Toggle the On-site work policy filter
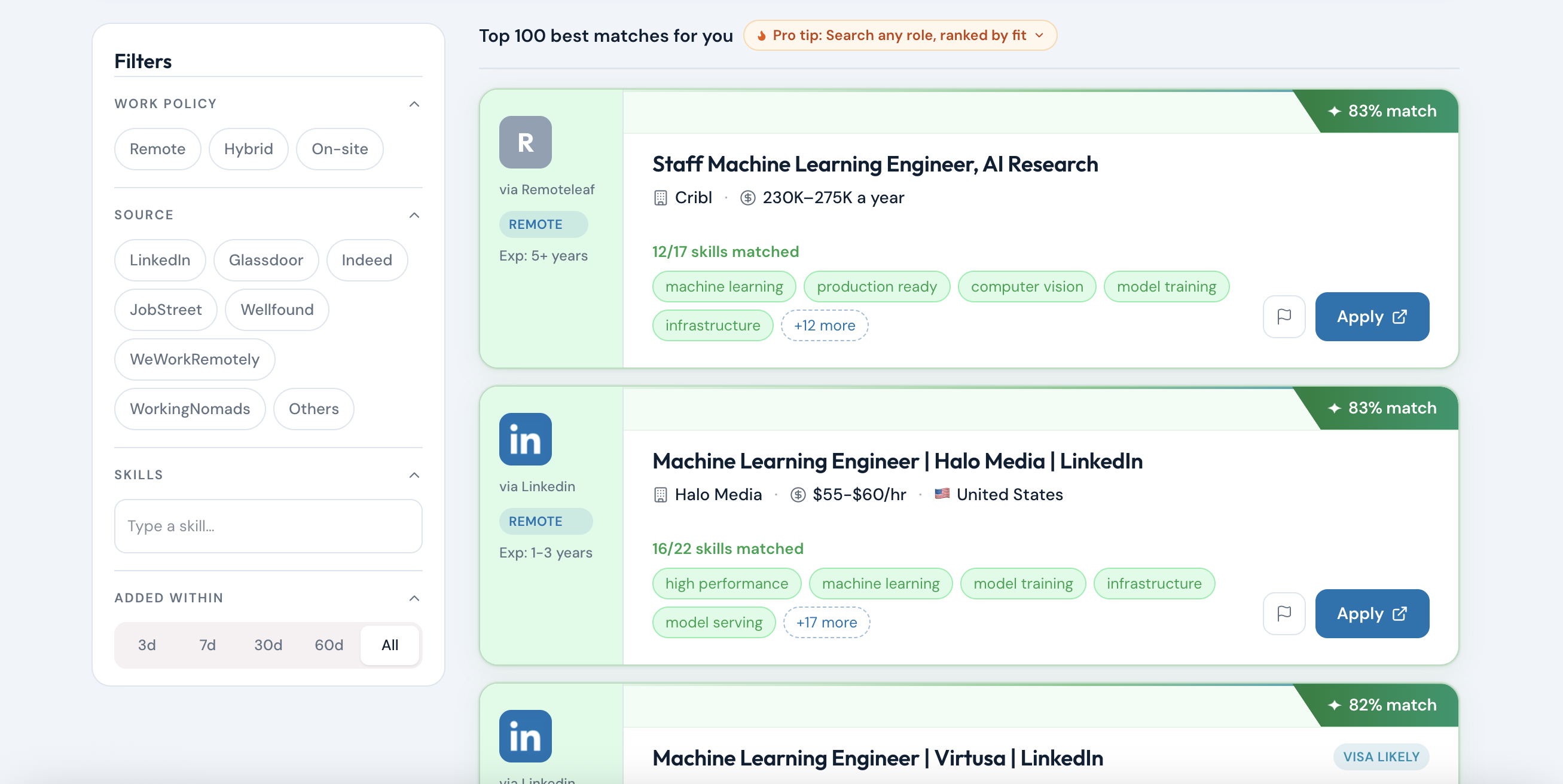Viewport: 1563px width, 784px height. [339, 149]
